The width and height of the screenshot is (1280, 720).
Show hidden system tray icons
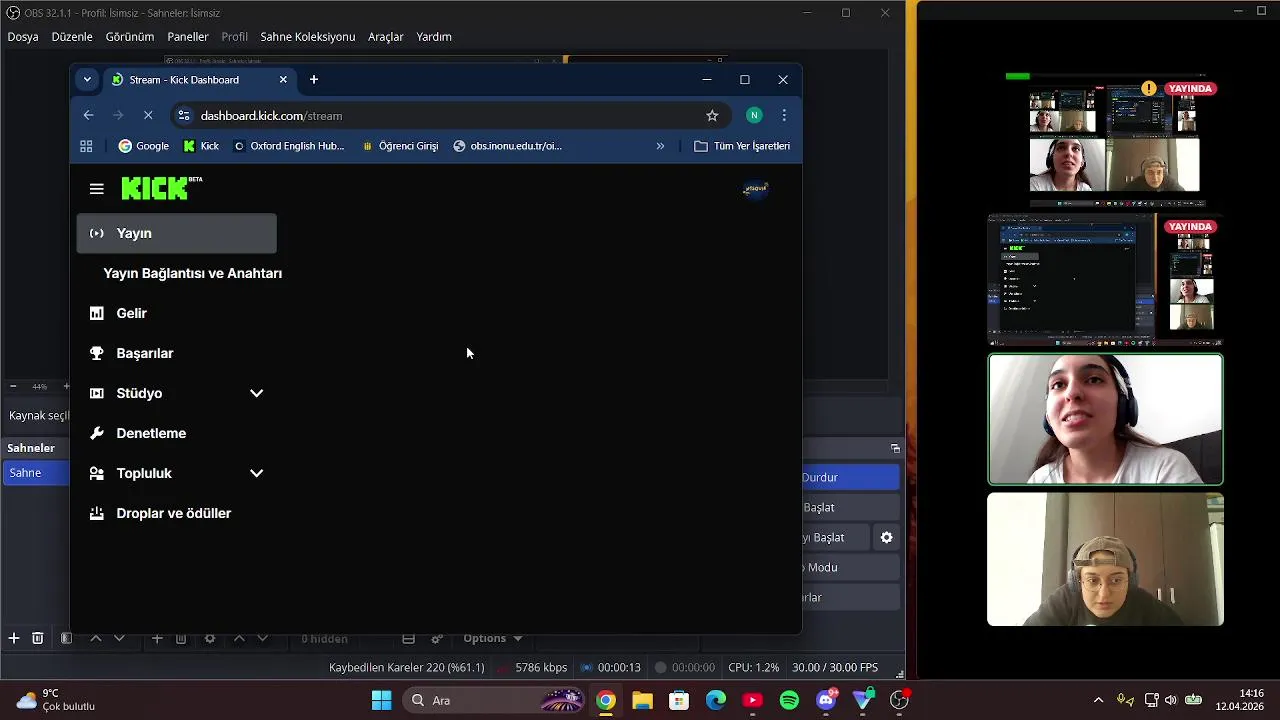pos(1098,700)
